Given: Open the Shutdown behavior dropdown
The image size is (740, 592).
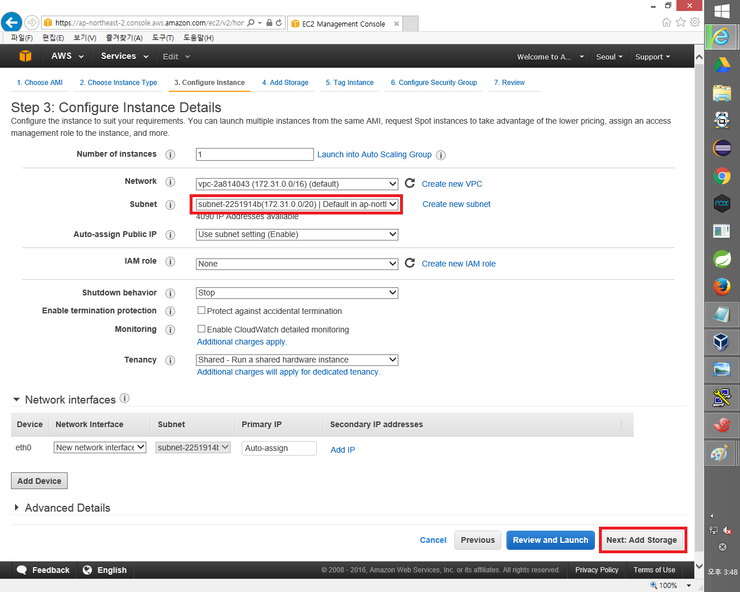Looking at the screenshot, I should 297,293.
